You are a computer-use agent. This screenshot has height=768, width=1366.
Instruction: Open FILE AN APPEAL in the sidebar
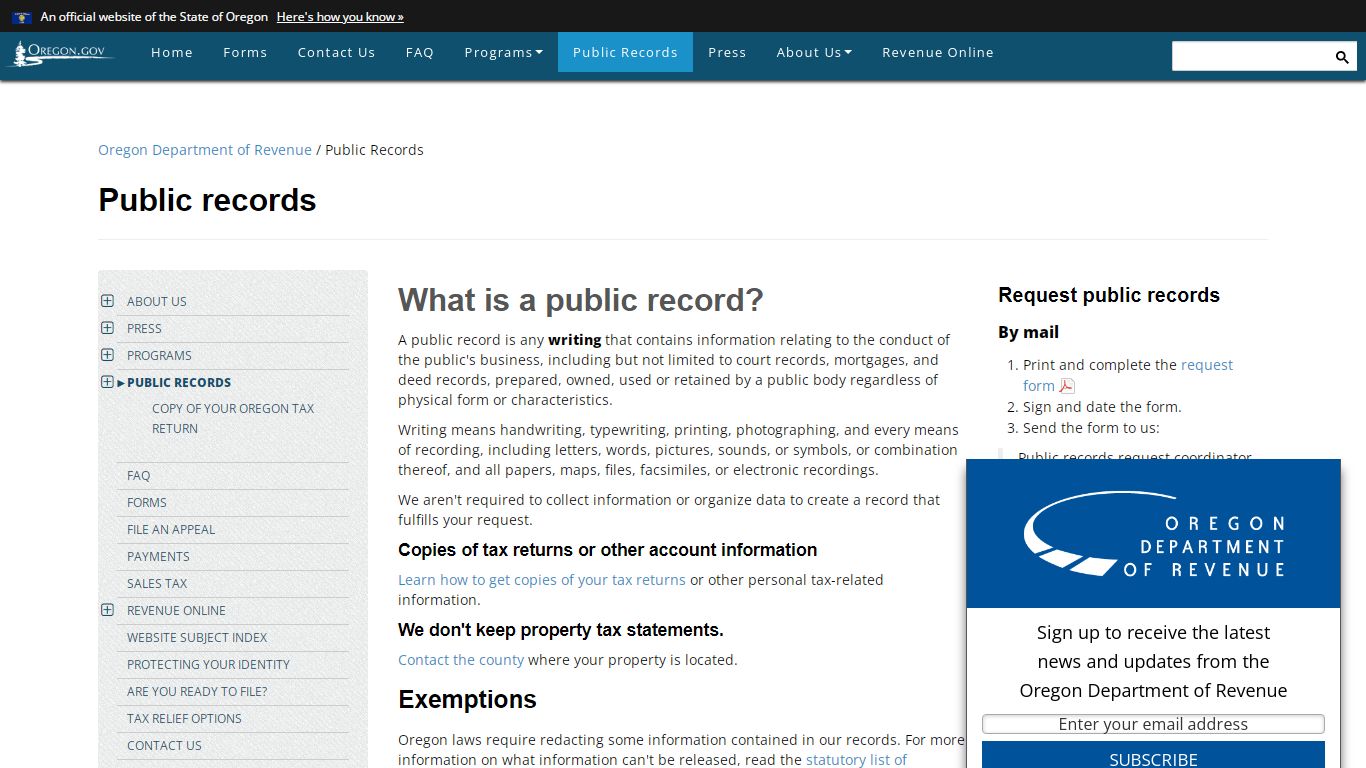pos(171,530)
